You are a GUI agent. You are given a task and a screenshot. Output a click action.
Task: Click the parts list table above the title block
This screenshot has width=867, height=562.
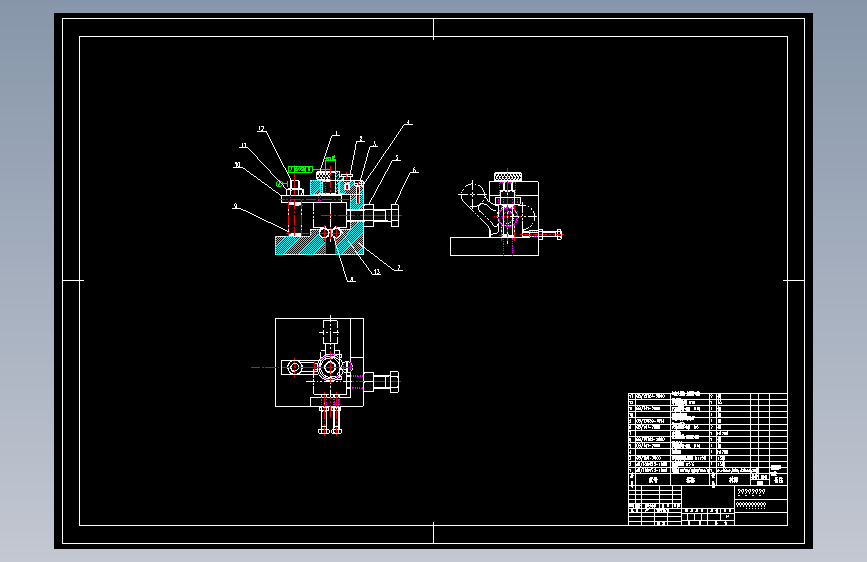pyautogui.click(x=708, y=439)
